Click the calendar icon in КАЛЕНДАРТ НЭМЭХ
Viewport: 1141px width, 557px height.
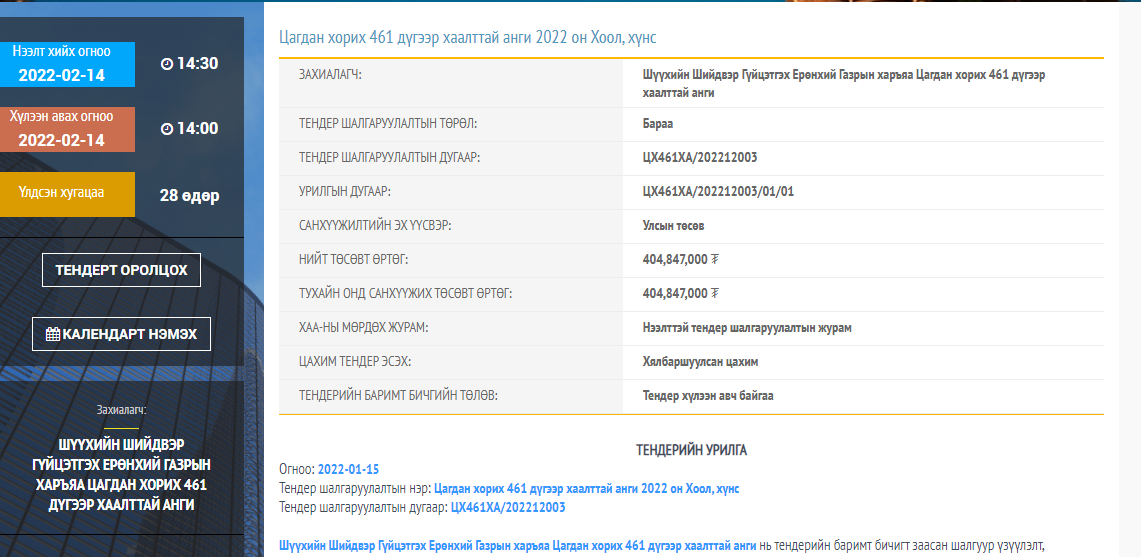point(53,334)
